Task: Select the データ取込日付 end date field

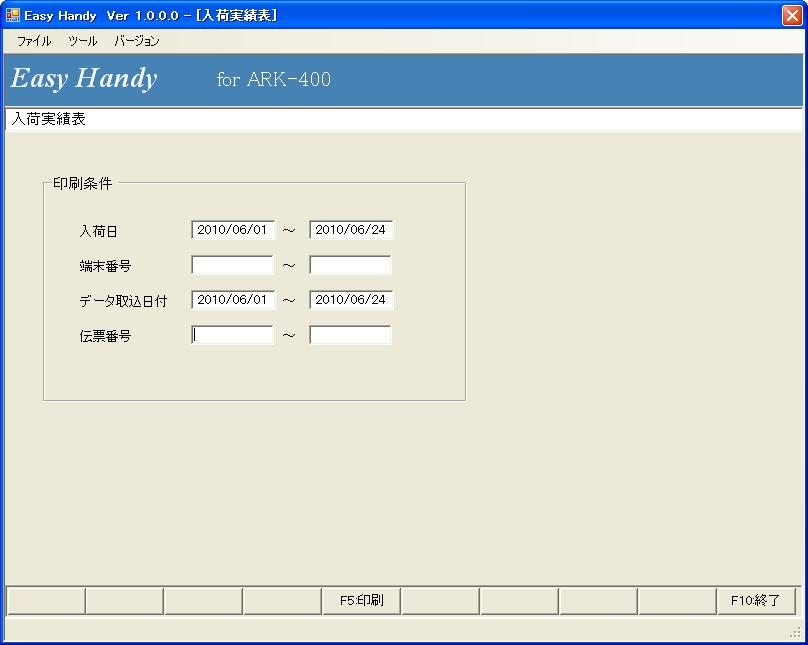Action: click(x=351, y=300)
